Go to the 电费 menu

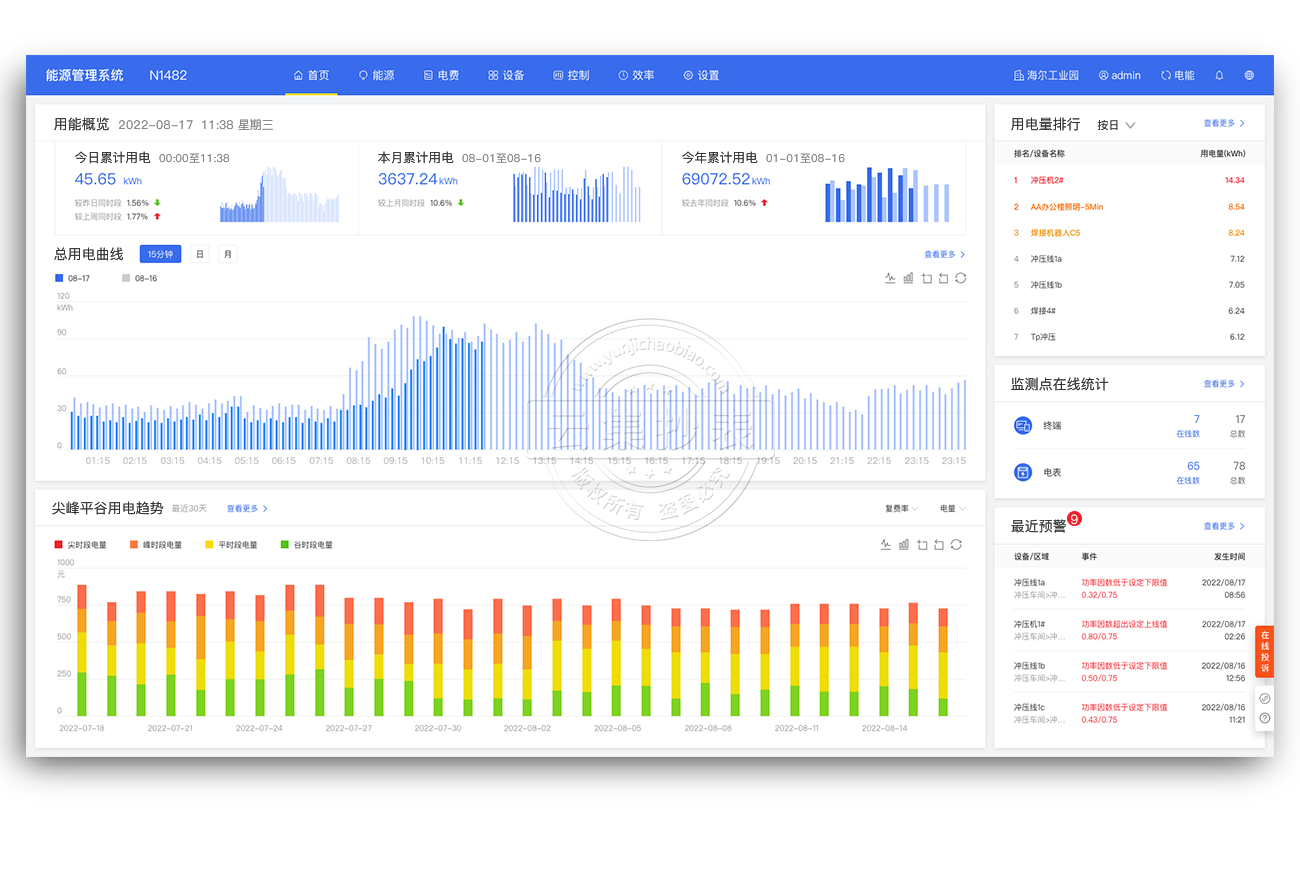(441, 75)
